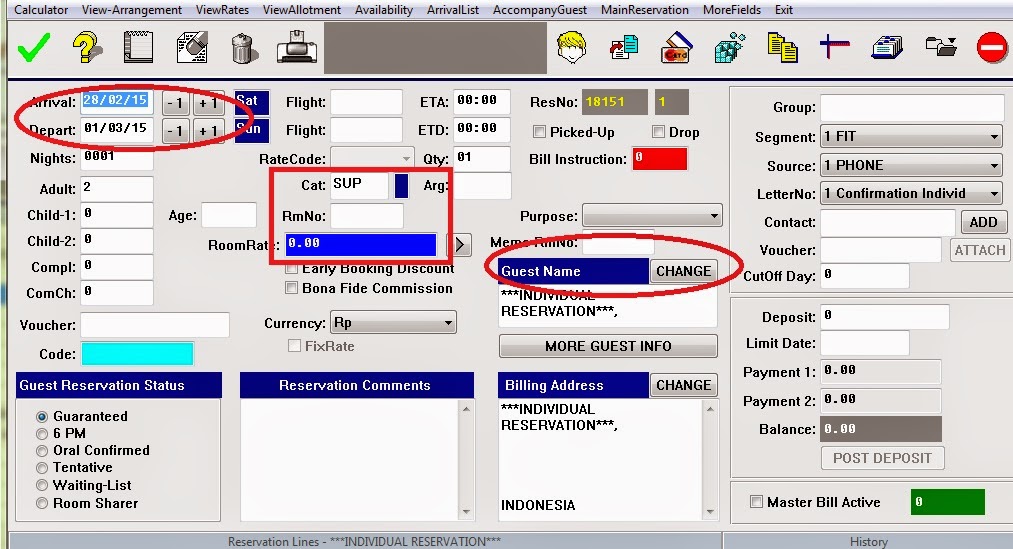Open the RateCode dropdown
This screenshot has height=549, width=1013.
click(372, 158)
